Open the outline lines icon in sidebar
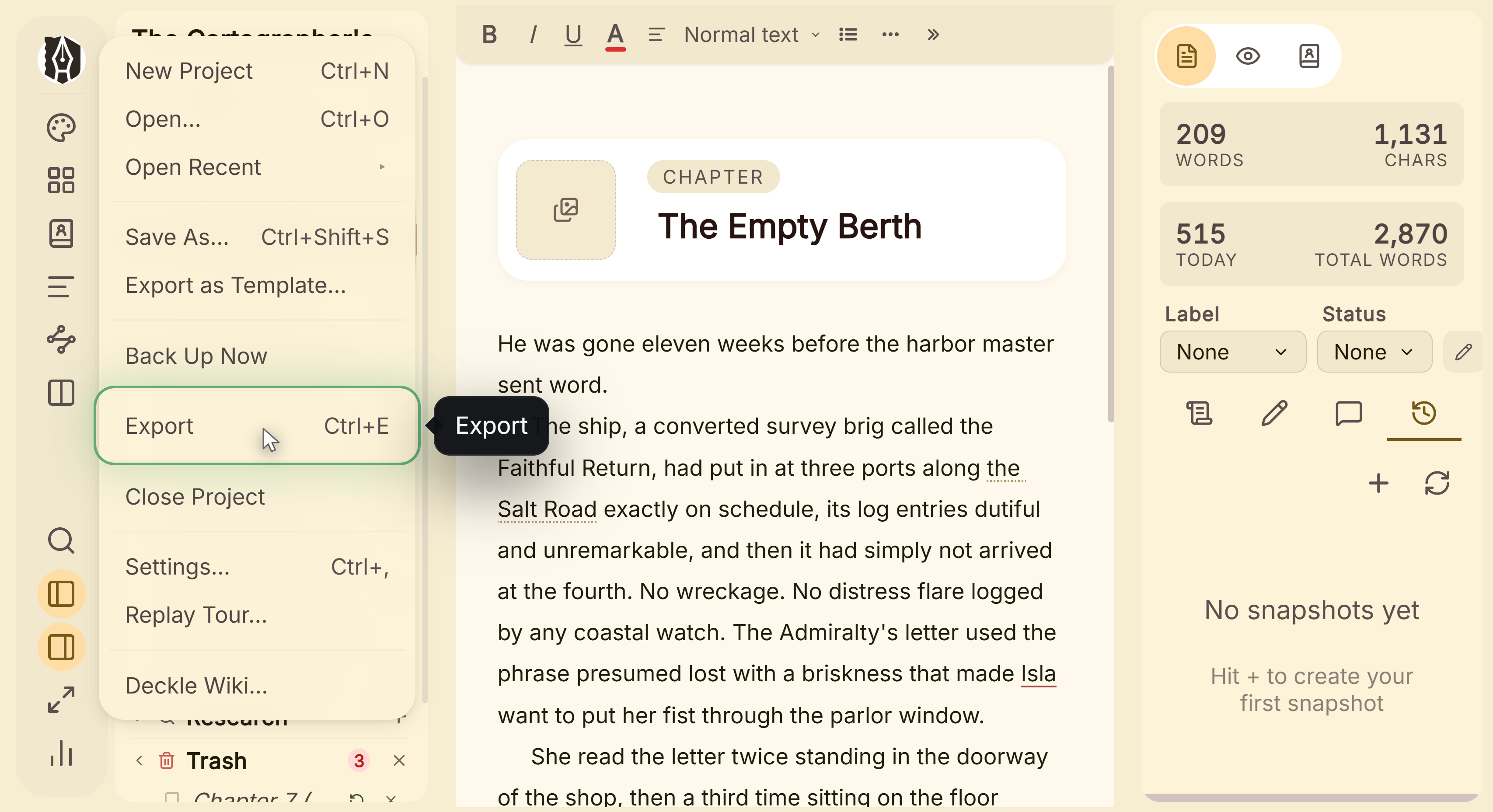 point(61,287)
